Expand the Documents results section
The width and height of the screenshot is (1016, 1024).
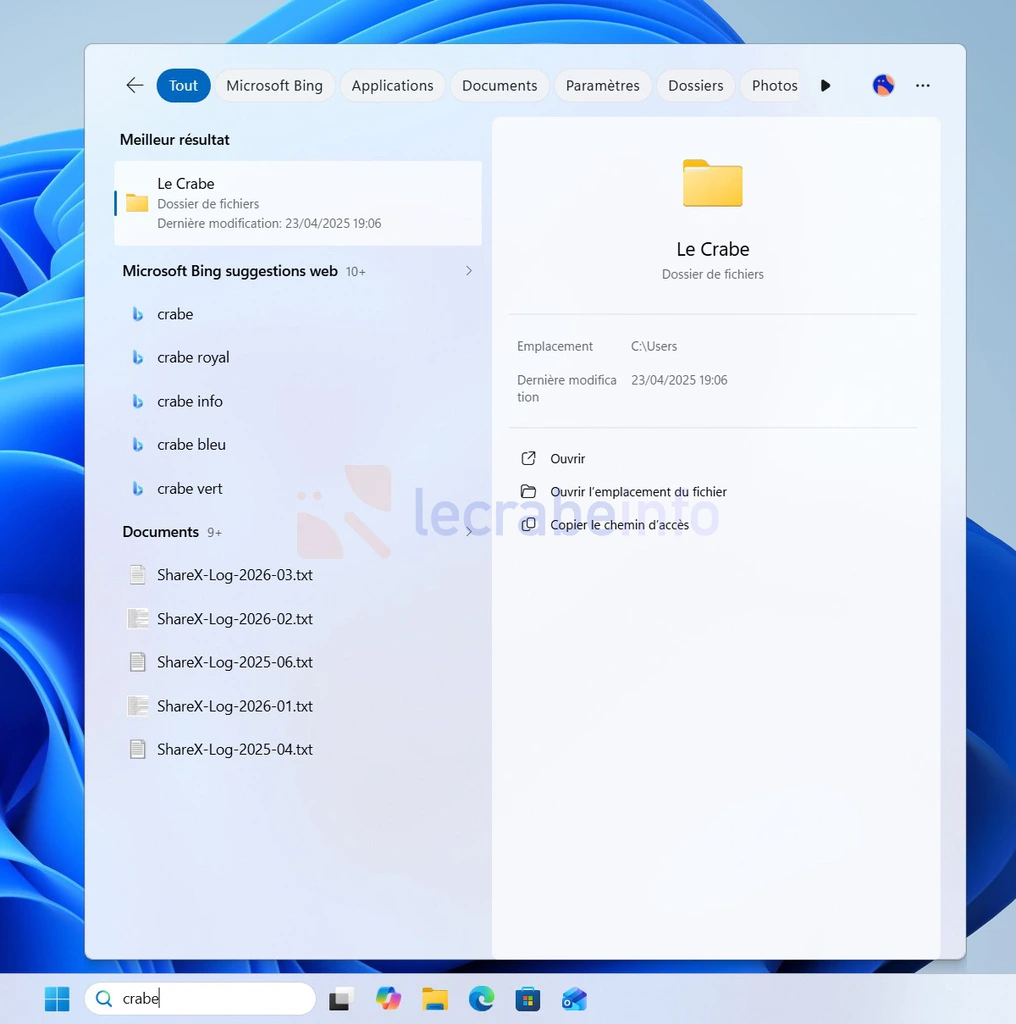(469, 532)
